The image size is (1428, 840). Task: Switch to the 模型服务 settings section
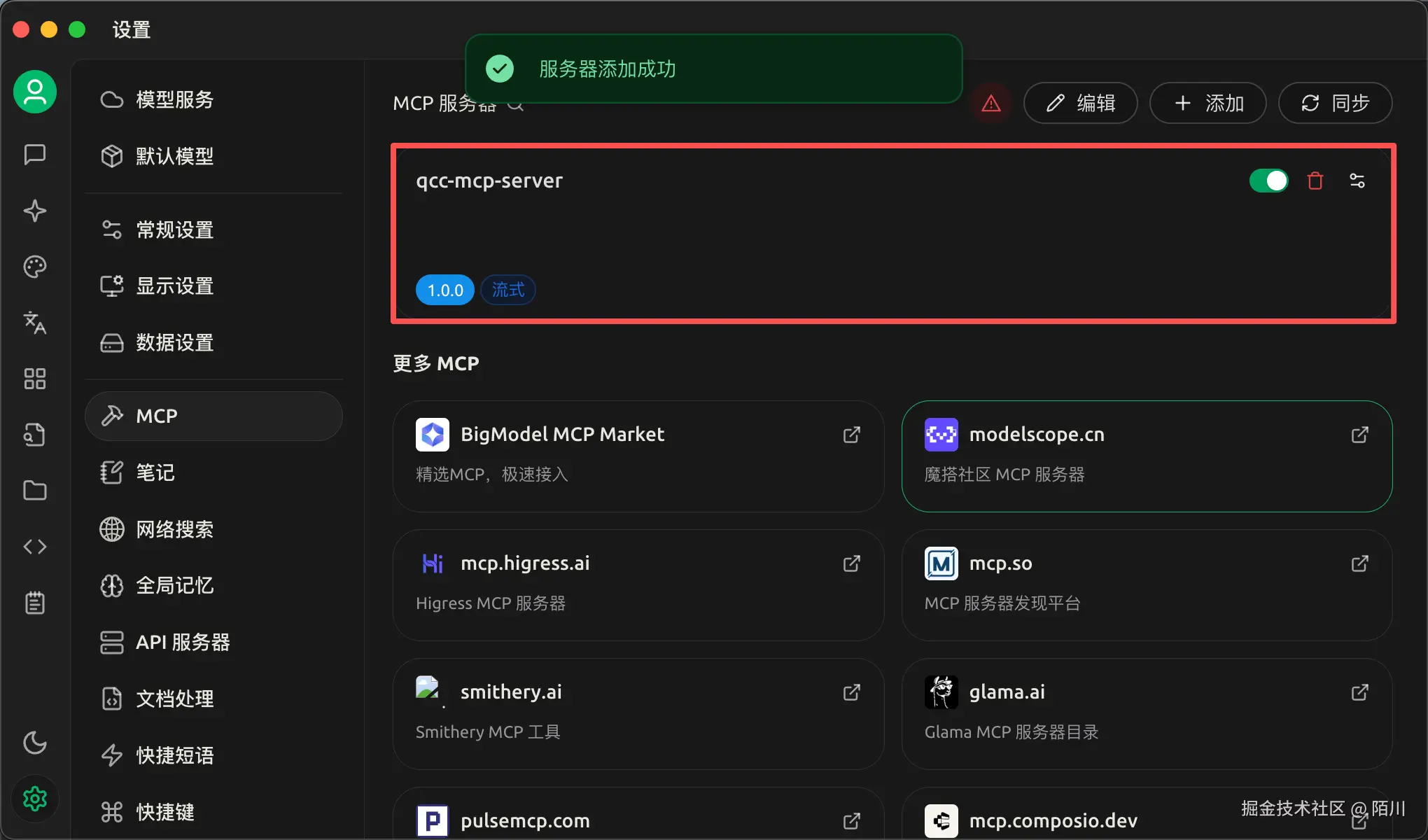(x=174, y=99)
